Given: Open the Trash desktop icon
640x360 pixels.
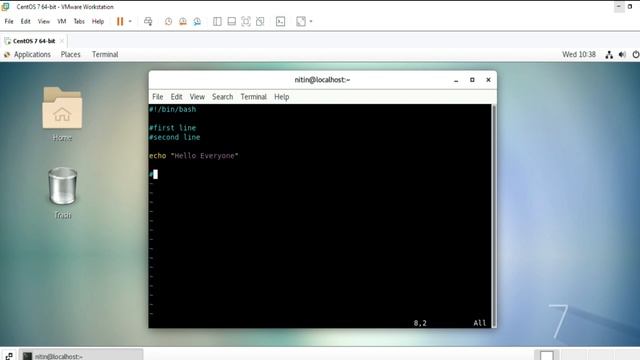Looking at the screenshot, I should click(x=62, y=193).
